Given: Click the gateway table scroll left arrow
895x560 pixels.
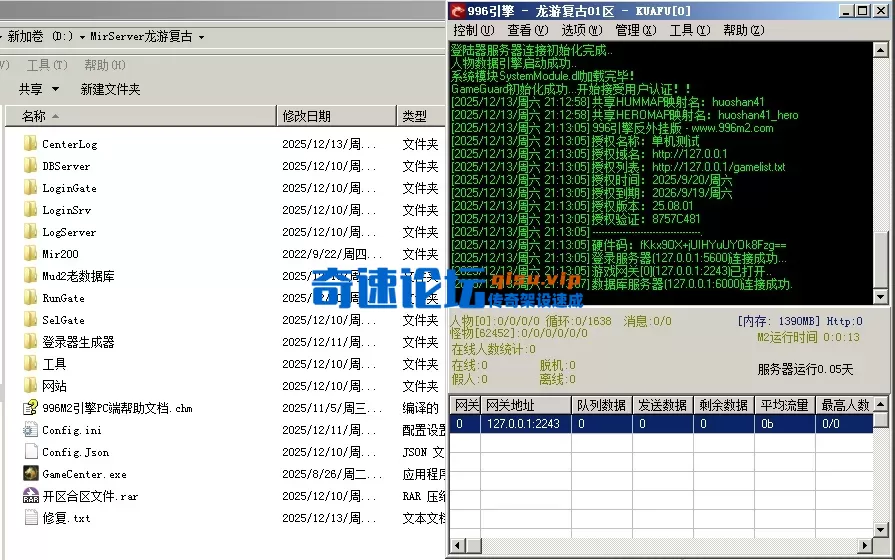Looking at the screenshot, I should [x=457, y=545].
